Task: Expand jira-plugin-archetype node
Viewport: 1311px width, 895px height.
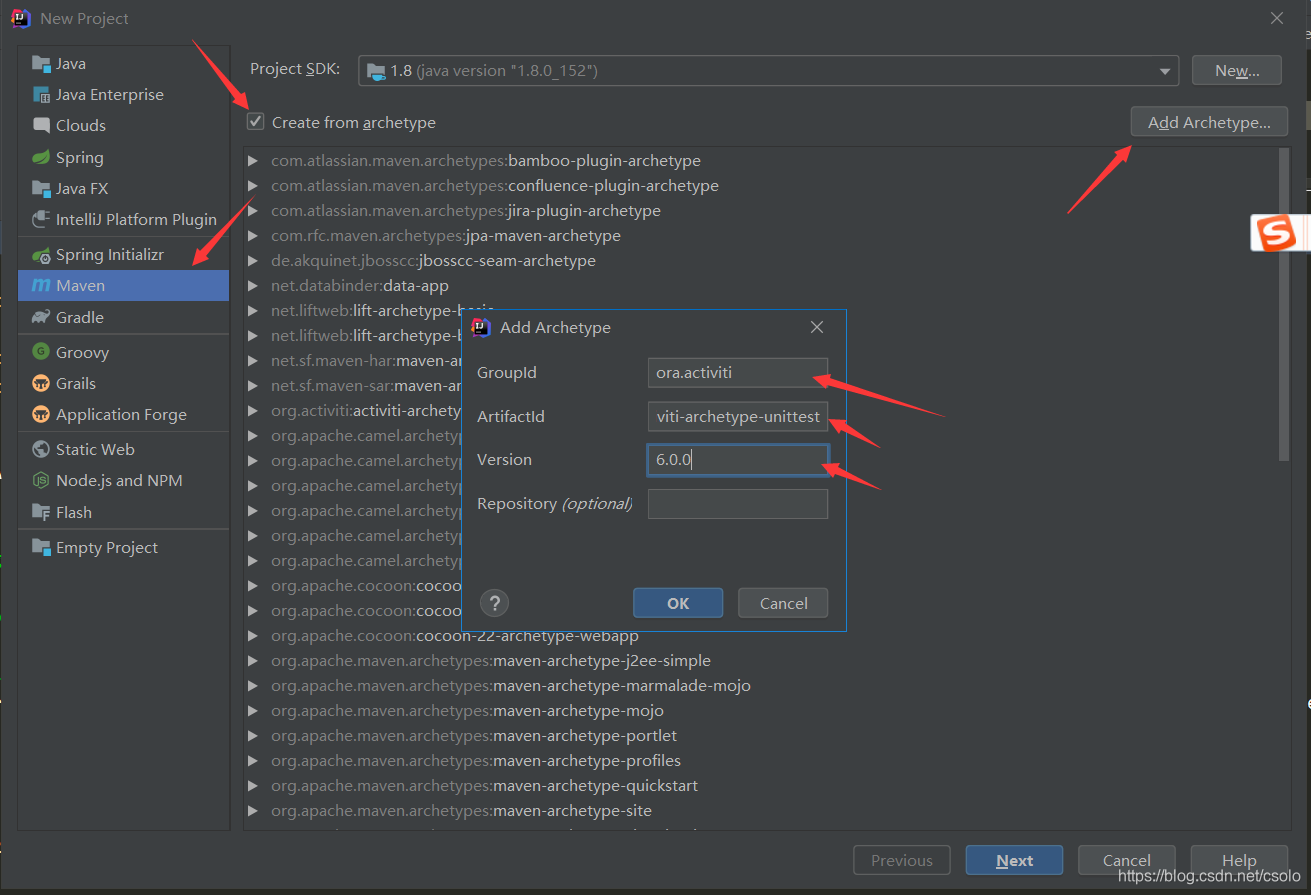Action: point(253,211)
